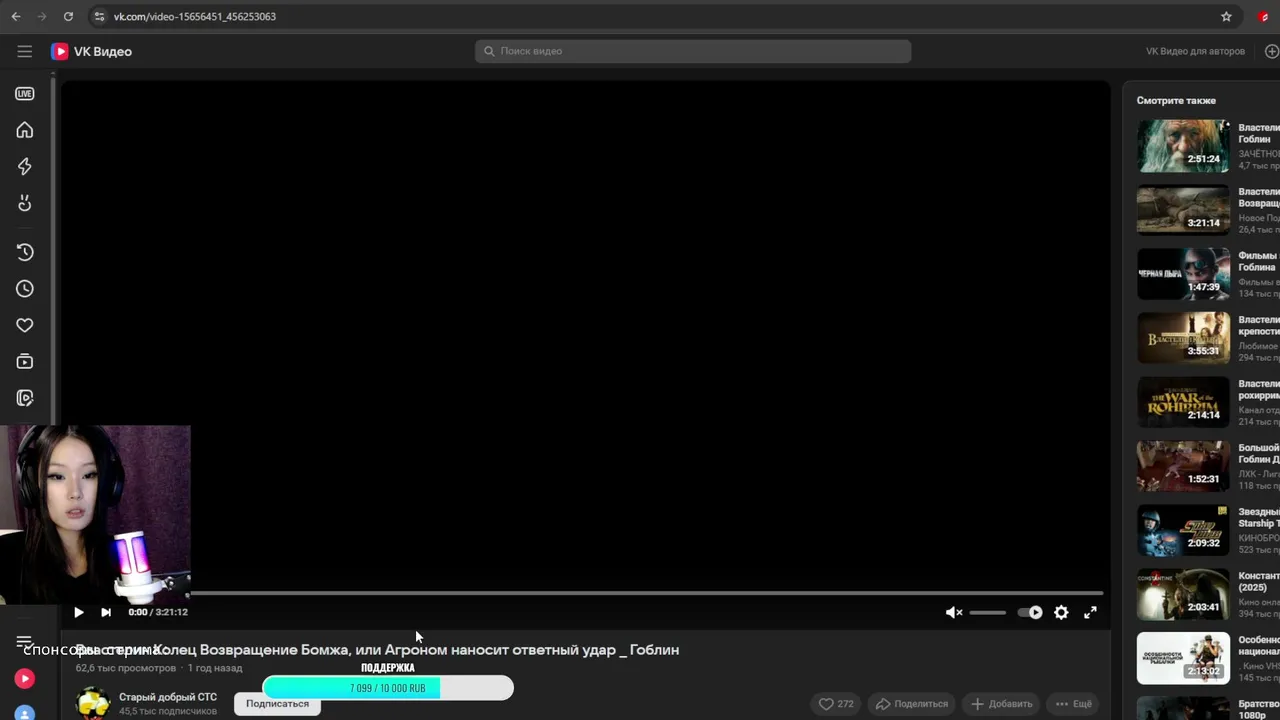Open the Constantine thumbnail 2:03:41
The image size is (1280, 720).
1183,593
